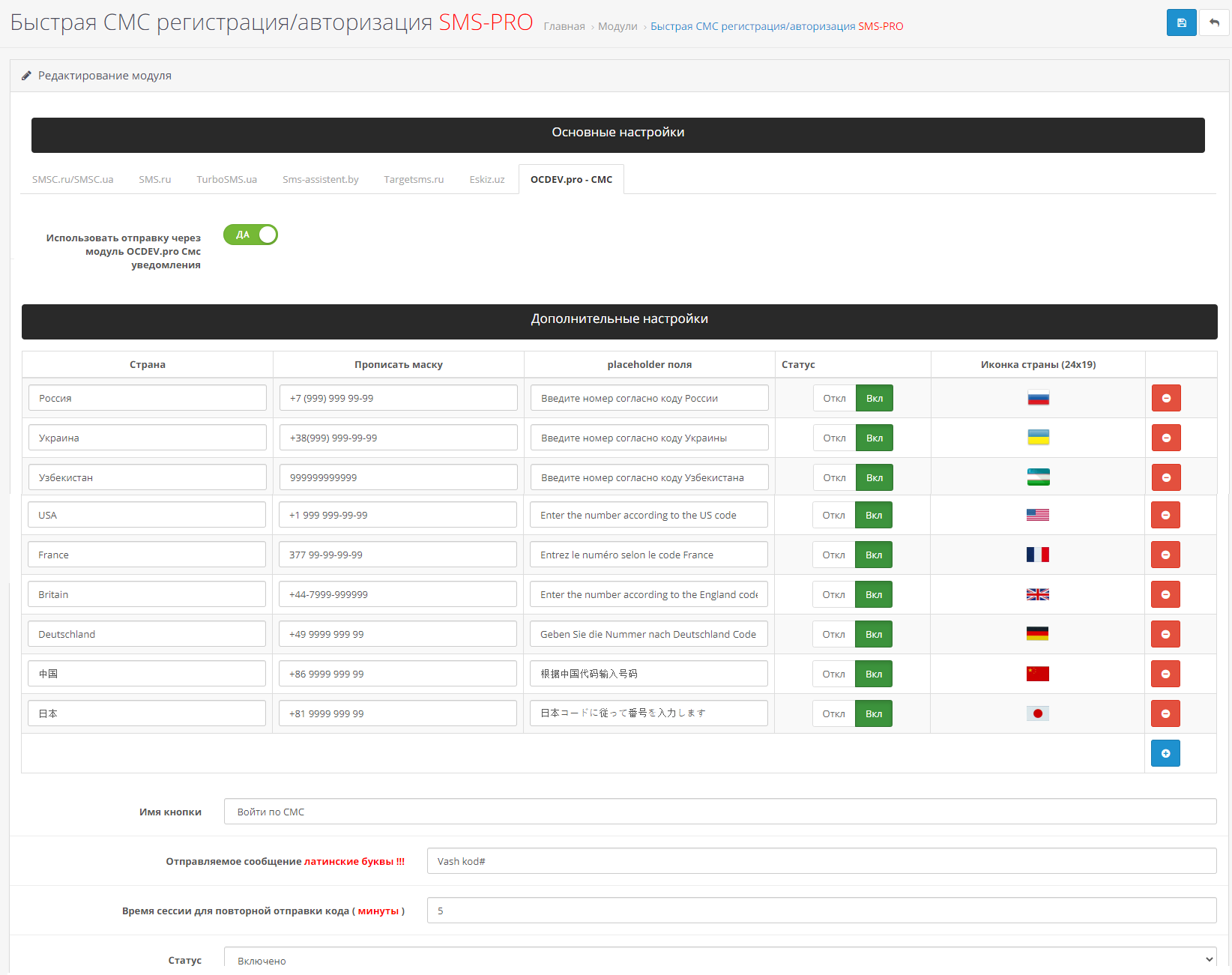Add a new country row with plus
Screen dimensions: 1232x975
click(1165, 753)
